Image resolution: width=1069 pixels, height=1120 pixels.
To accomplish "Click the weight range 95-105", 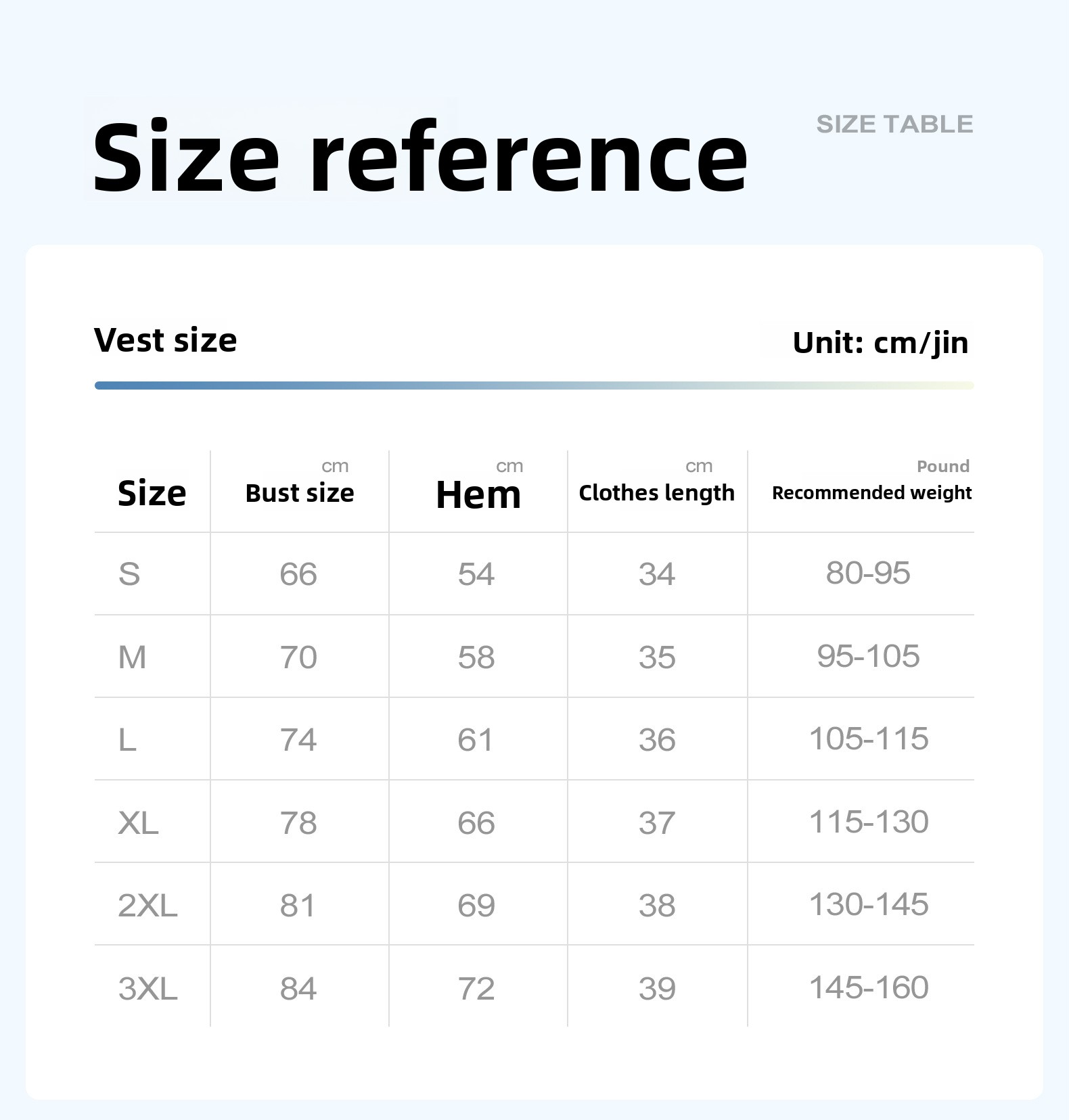I will pyautogui.click(x=868, y=656).
